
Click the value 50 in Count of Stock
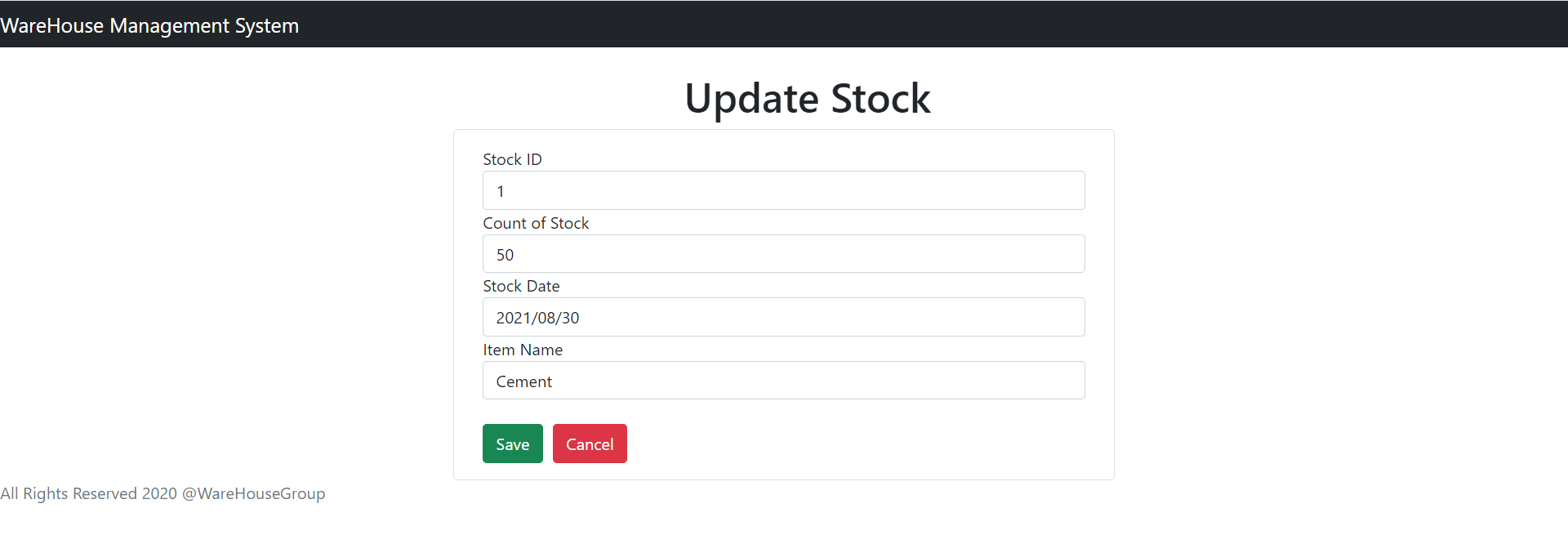pos(505,254)
